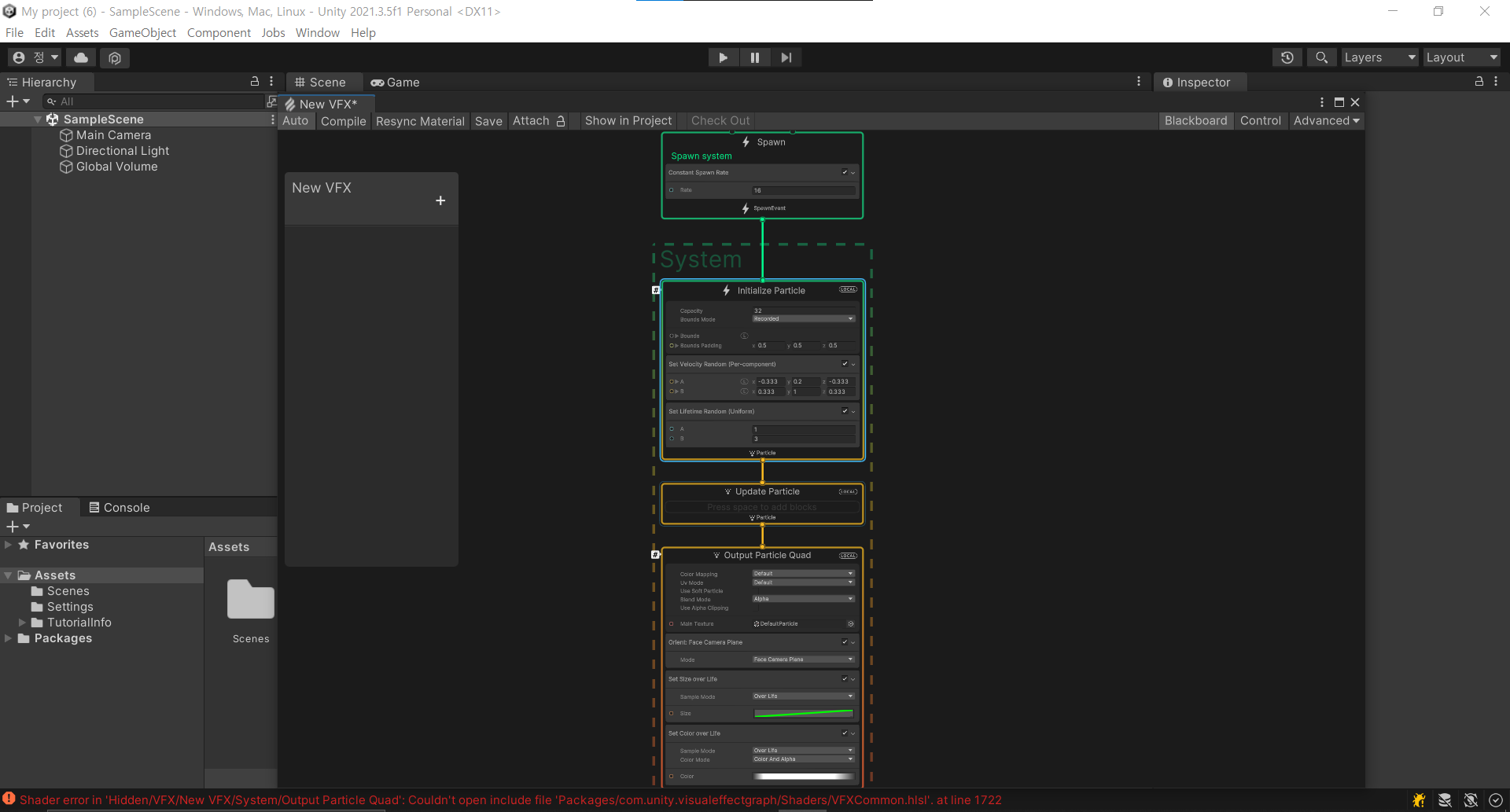Toggle Set Velocity Random block checkbox

[845, 364]
